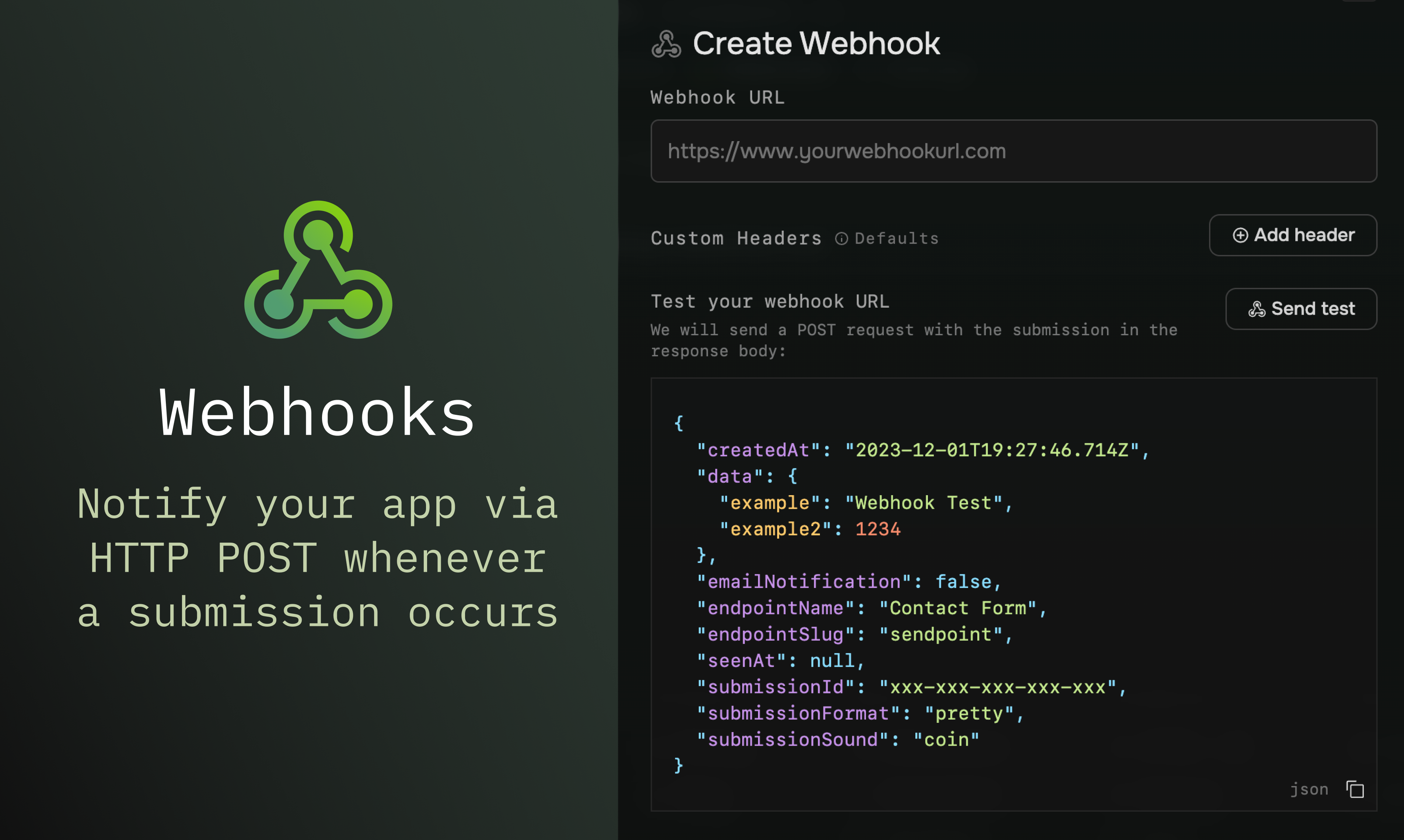This screenshot has width=1404, height=840.
Task: Click the Test your webhook URL label
Action: pyautogui.click(x=770, y=301)
